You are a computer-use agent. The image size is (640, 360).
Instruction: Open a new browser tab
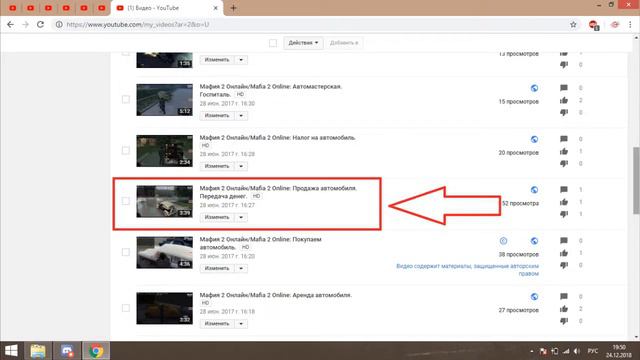233,8
